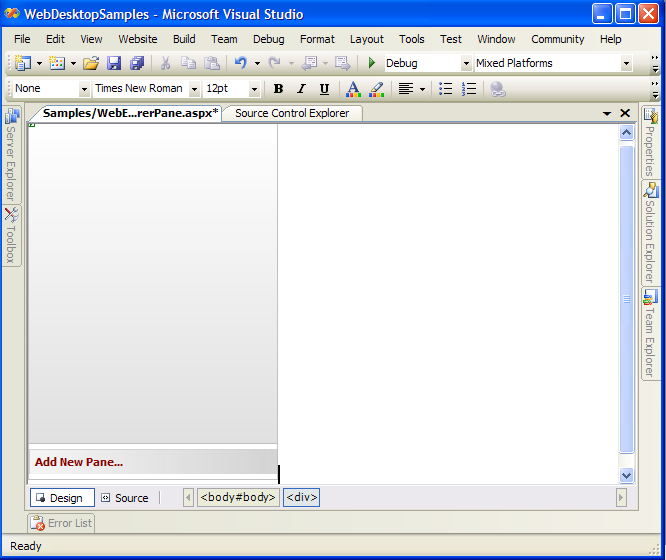Click the numbered list icon

click(x=469, y=89)
